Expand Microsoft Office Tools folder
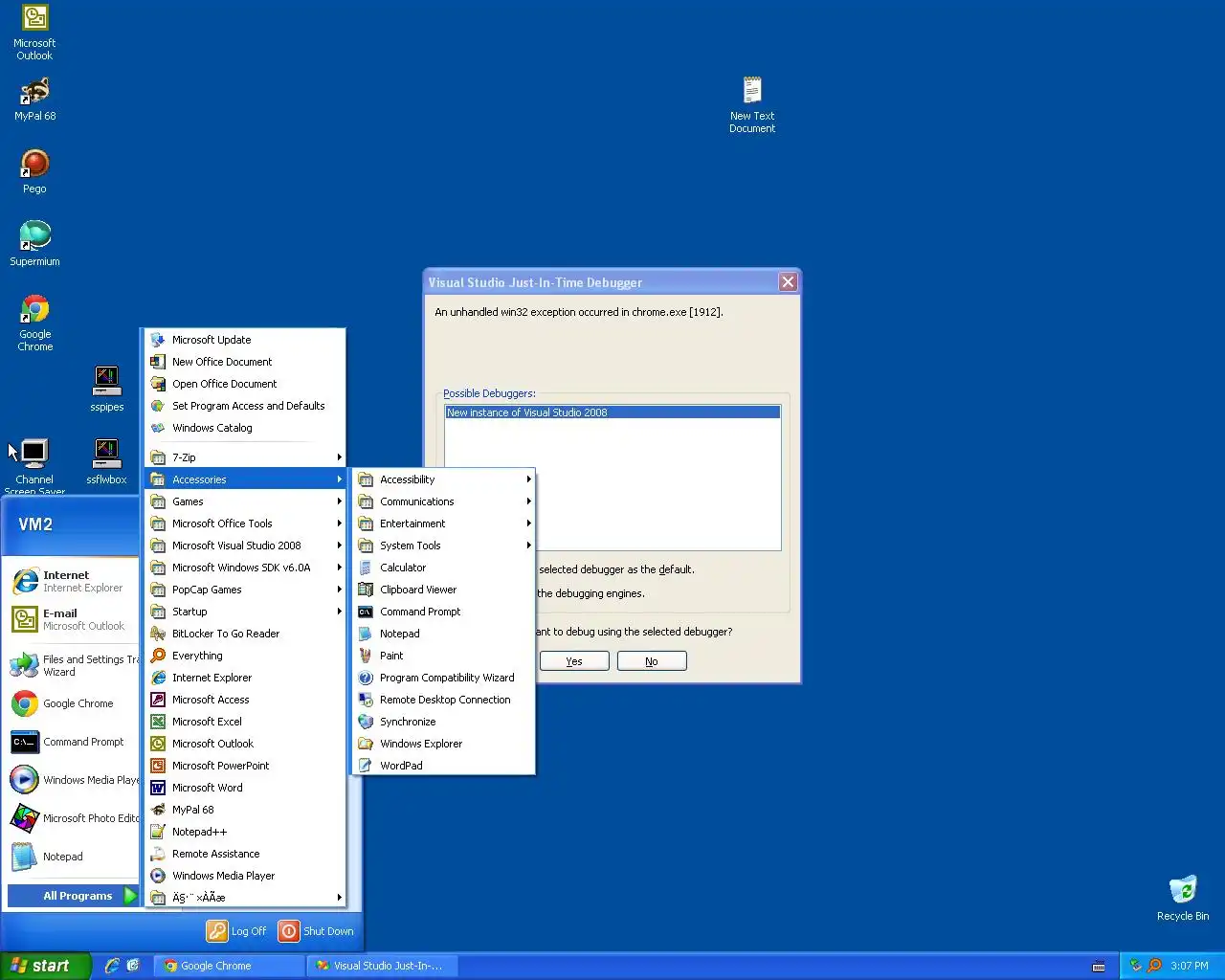 pyautogui.click(x=245, y=523)
